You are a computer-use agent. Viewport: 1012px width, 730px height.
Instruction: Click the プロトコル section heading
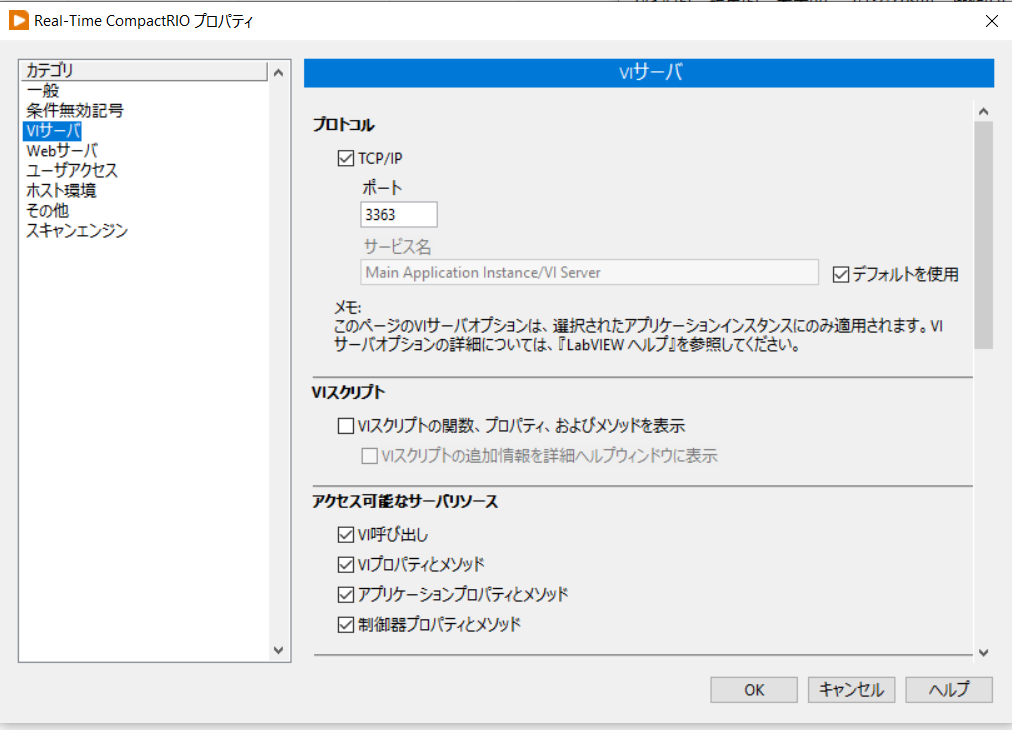click(x=343, y=125)
